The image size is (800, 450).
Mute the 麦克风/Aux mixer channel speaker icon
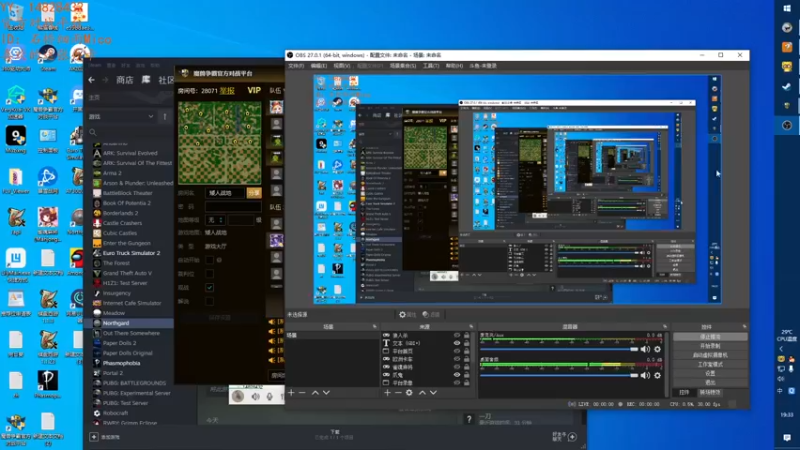645,349
